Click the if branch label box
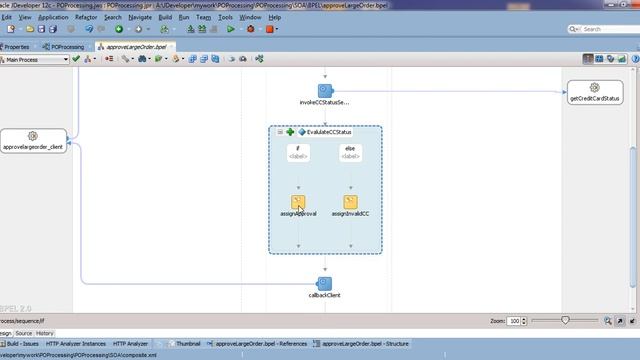The width and height of the screenshot is (640, 360). click(x=298, y=153)
